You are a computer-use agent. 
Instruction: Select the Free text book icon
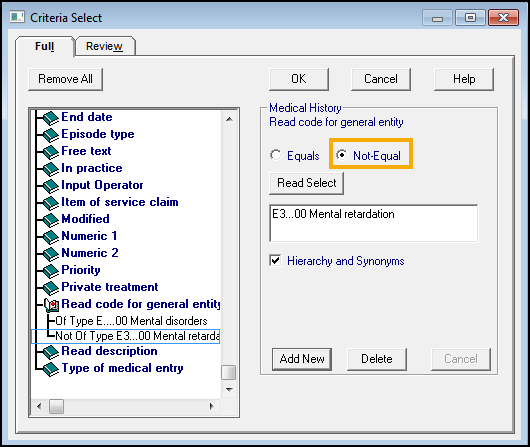(x=51, y=151)
